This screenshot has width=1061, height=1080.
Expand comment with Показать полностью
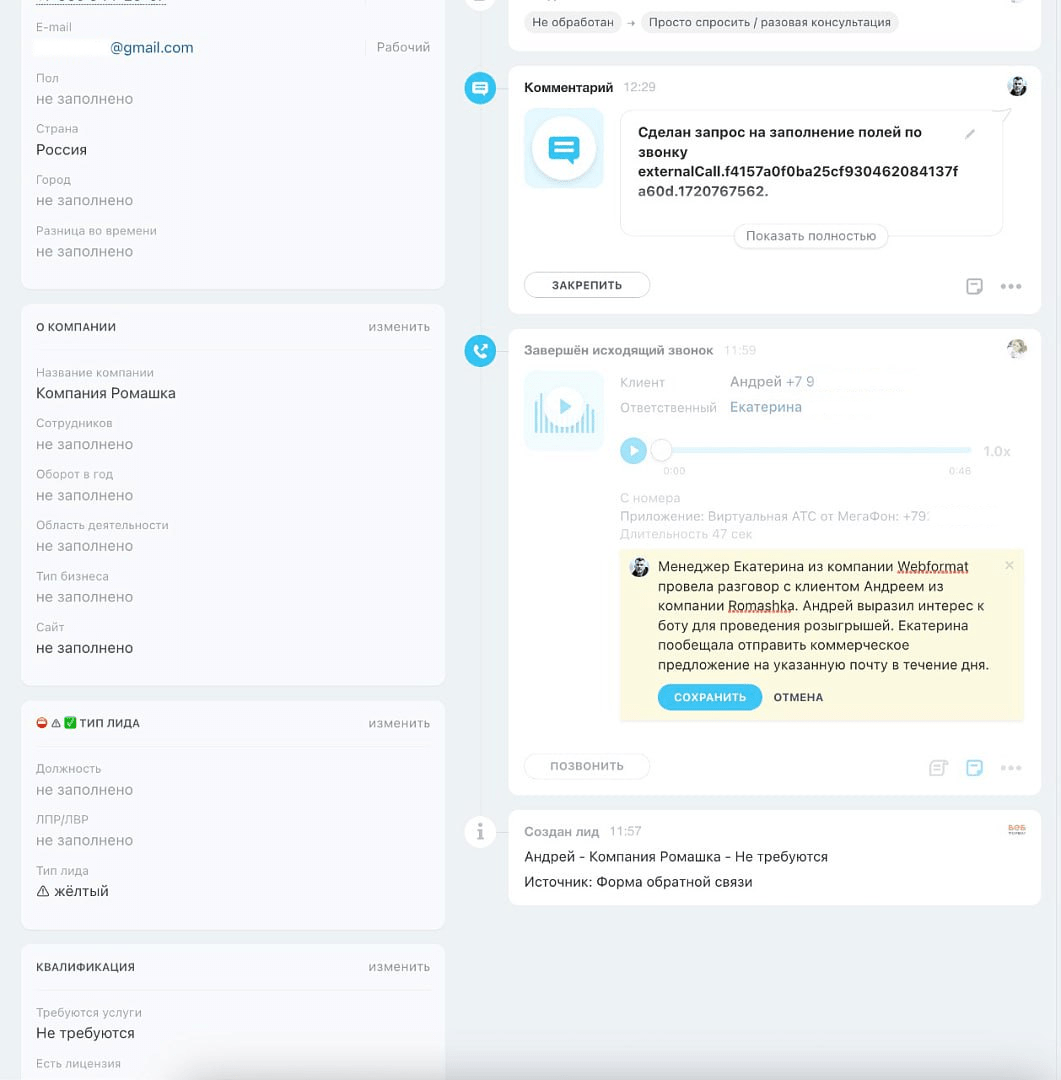[811, 236]
